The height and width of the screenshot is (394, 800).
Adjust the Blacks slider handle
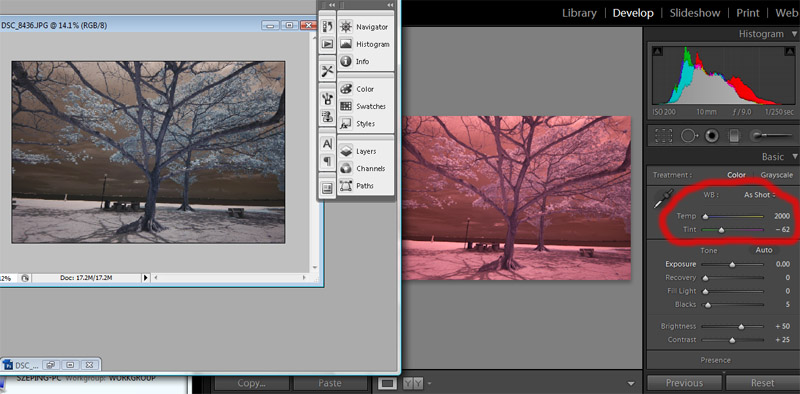click(708, 305)
